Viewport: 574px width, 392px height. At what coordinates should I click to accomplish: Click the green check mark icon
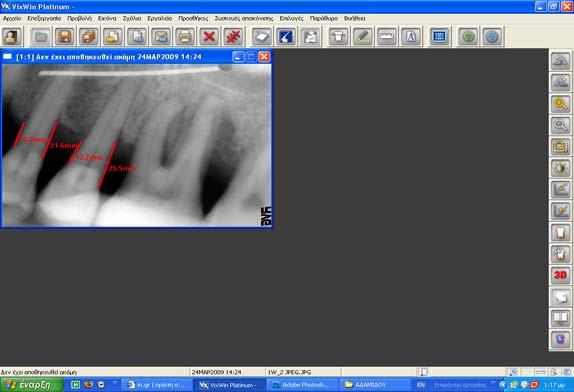(x=468, y=37)
